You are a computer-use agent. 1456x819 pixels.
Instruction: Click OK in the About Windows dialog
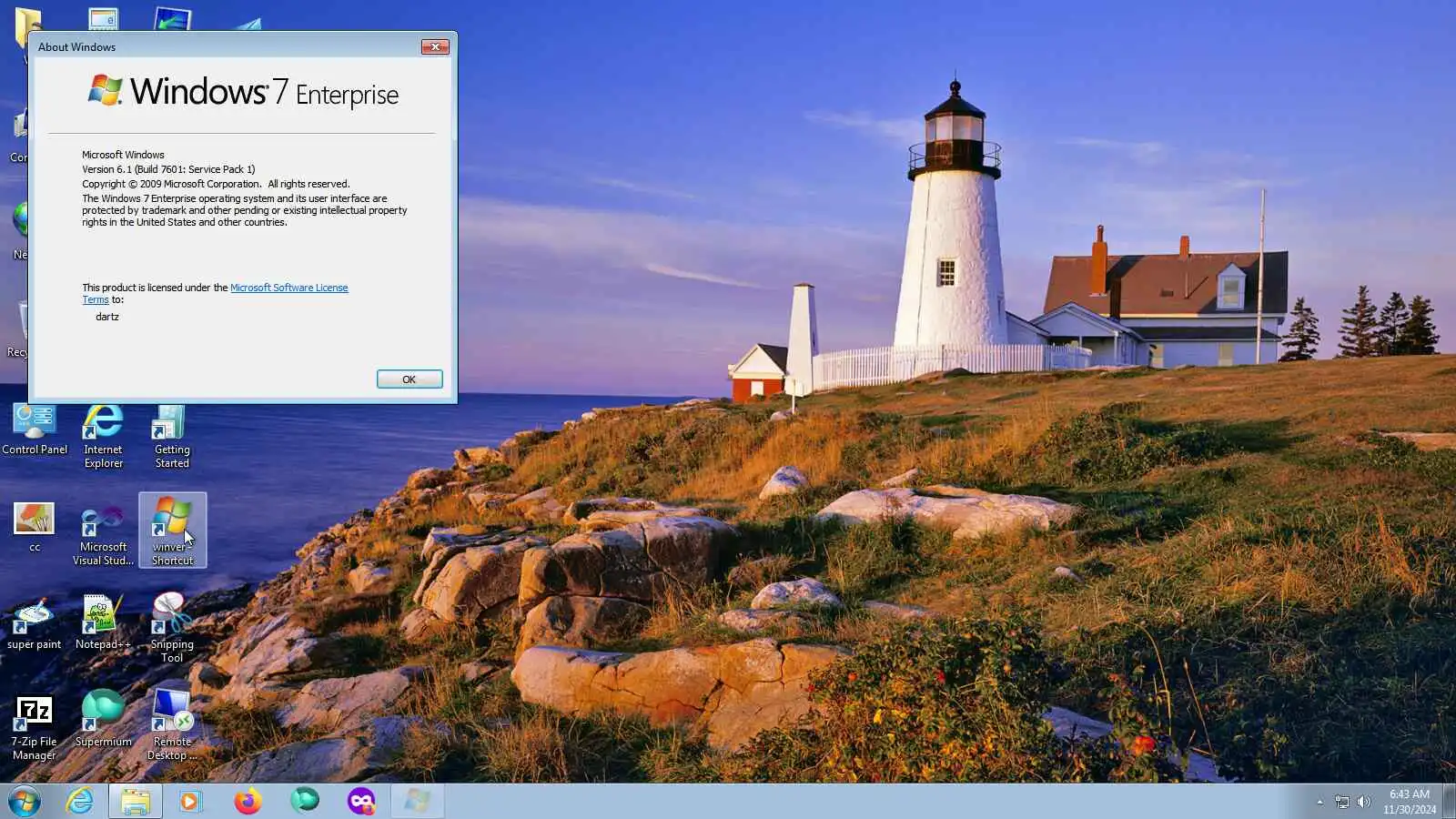(409, 379)
